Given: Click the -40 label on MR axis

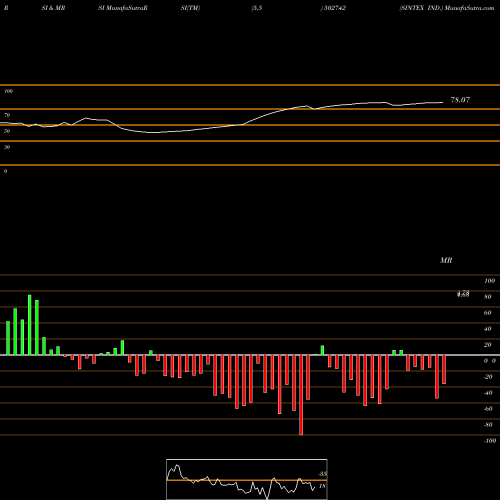Looking at the screenshot, I should click(488, 393).
